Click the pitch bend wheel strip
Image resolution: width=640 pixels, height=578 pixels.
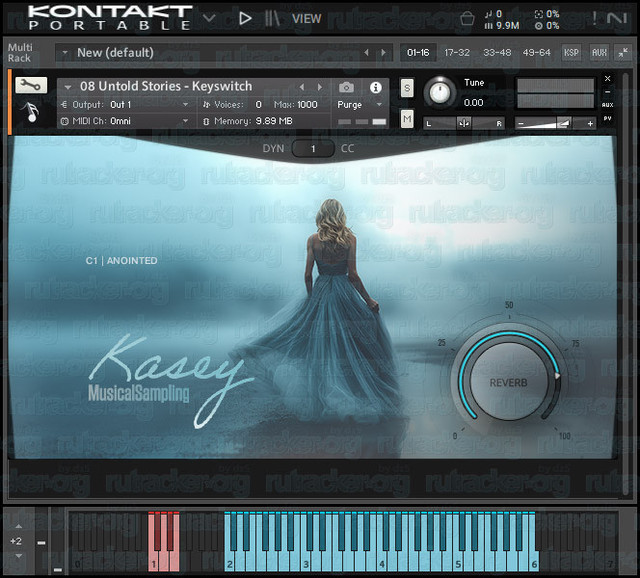[x=42, y=541]
